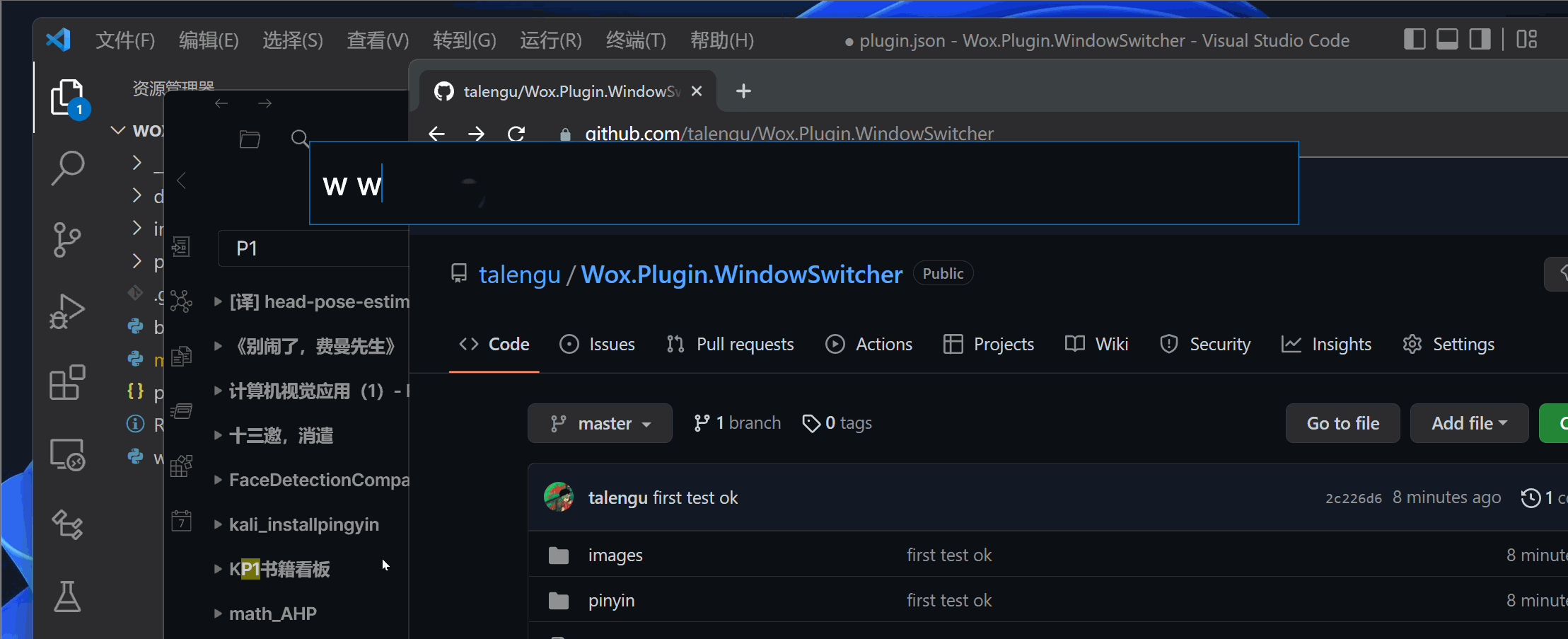Open the 终端(T) menu
Screen dimensions: 1568x639
[635, 40]
